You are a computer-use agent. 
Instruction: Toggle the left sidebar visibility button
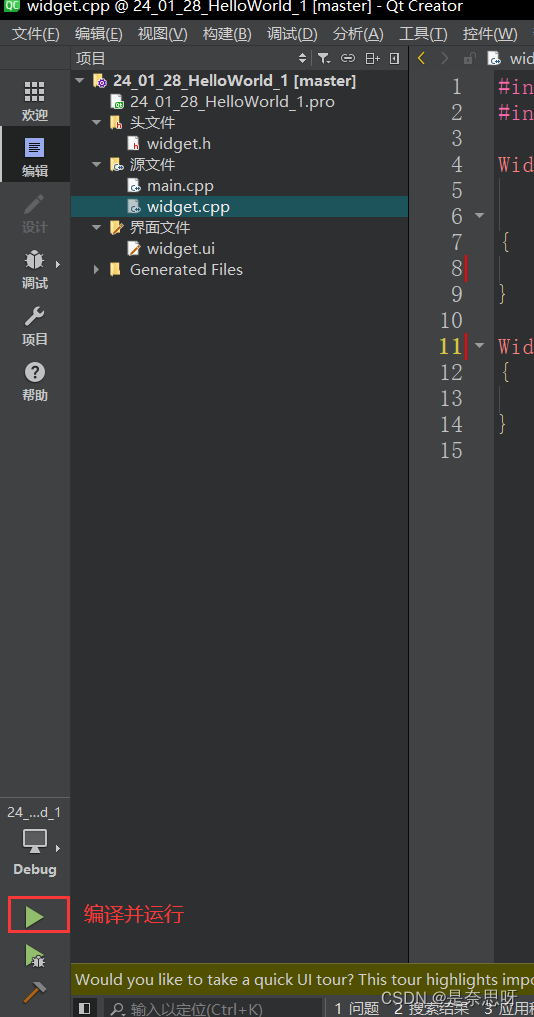pos(84,1008)
